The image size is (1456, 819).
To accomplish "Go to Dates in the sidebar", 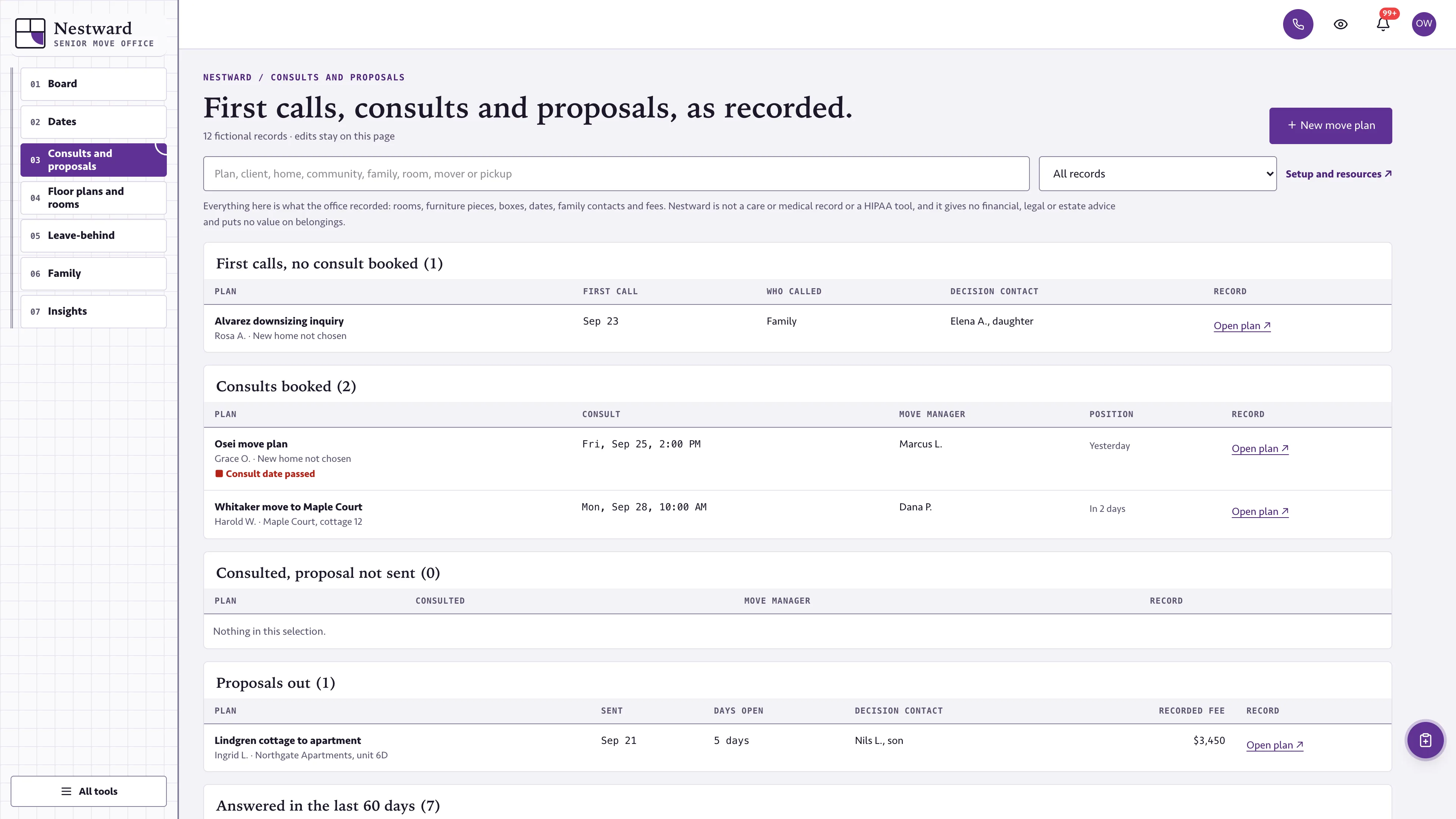I will [94, 121].
